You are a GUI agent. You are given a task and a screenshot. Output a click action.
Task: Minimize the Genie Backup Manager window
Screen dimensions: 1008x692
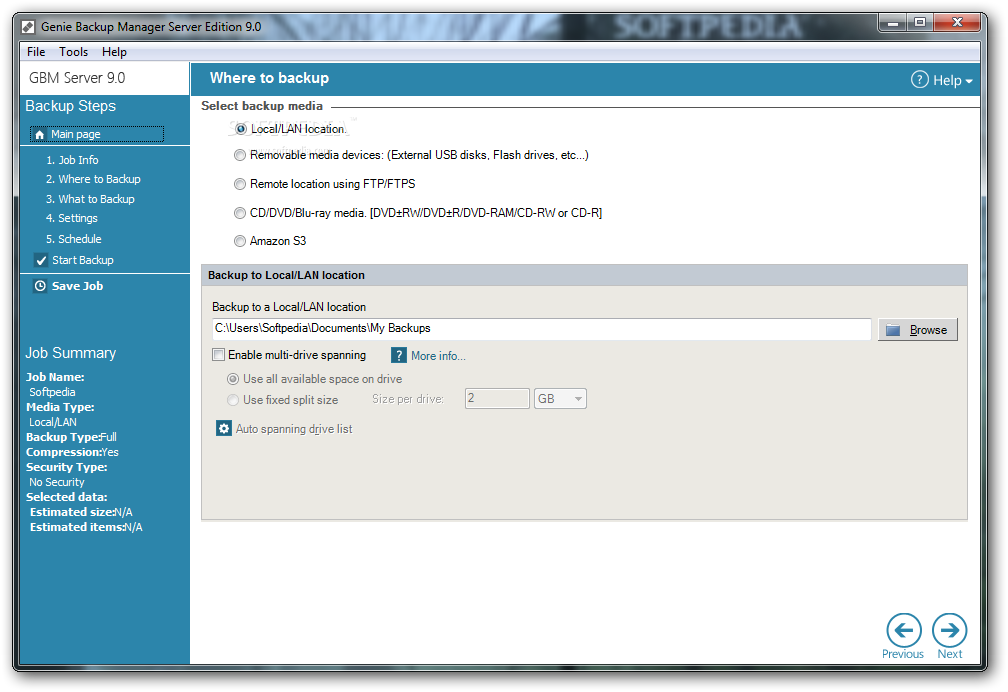[892, 23]
